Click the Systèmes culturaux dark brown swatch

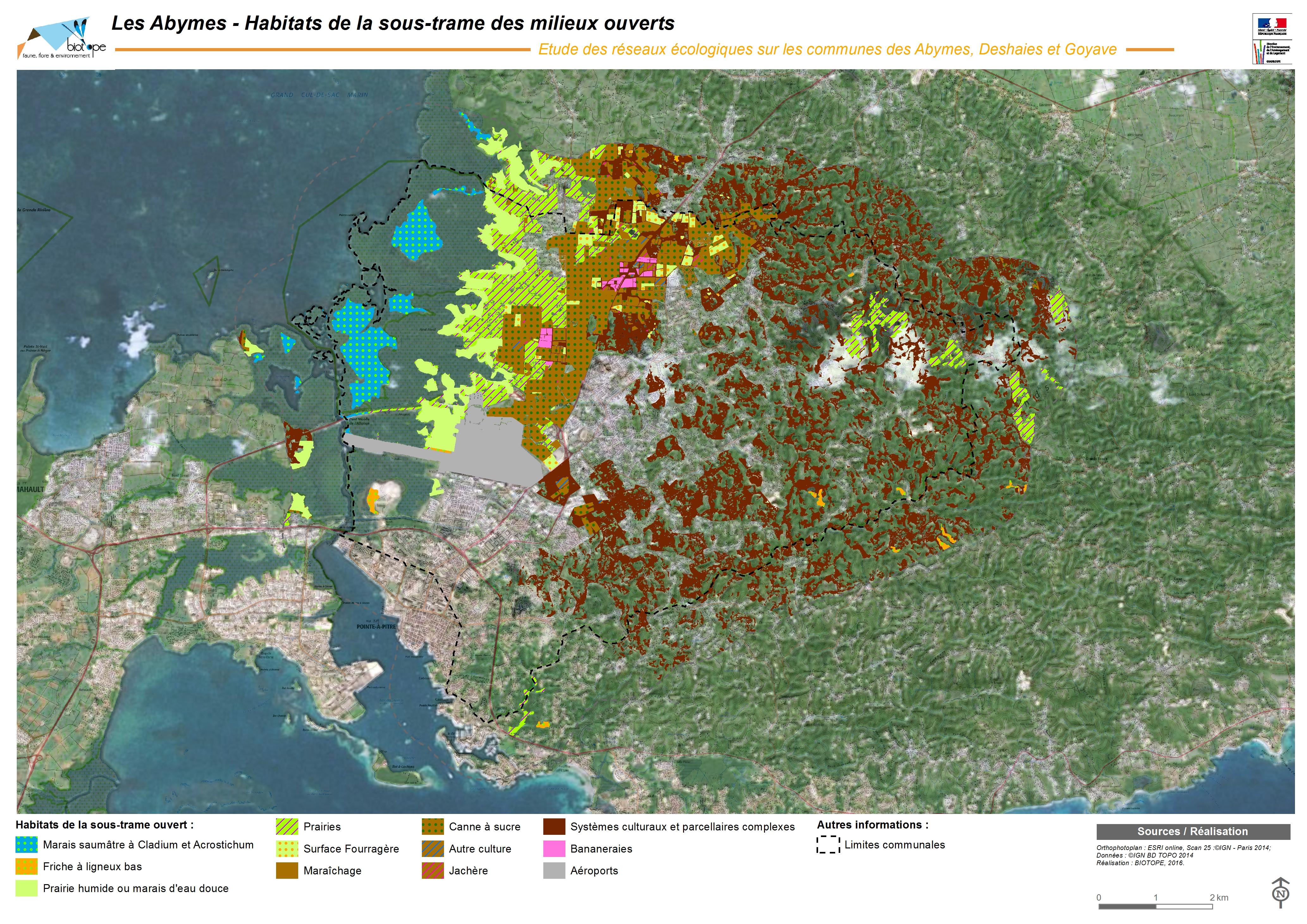click(x=554, y=827)
